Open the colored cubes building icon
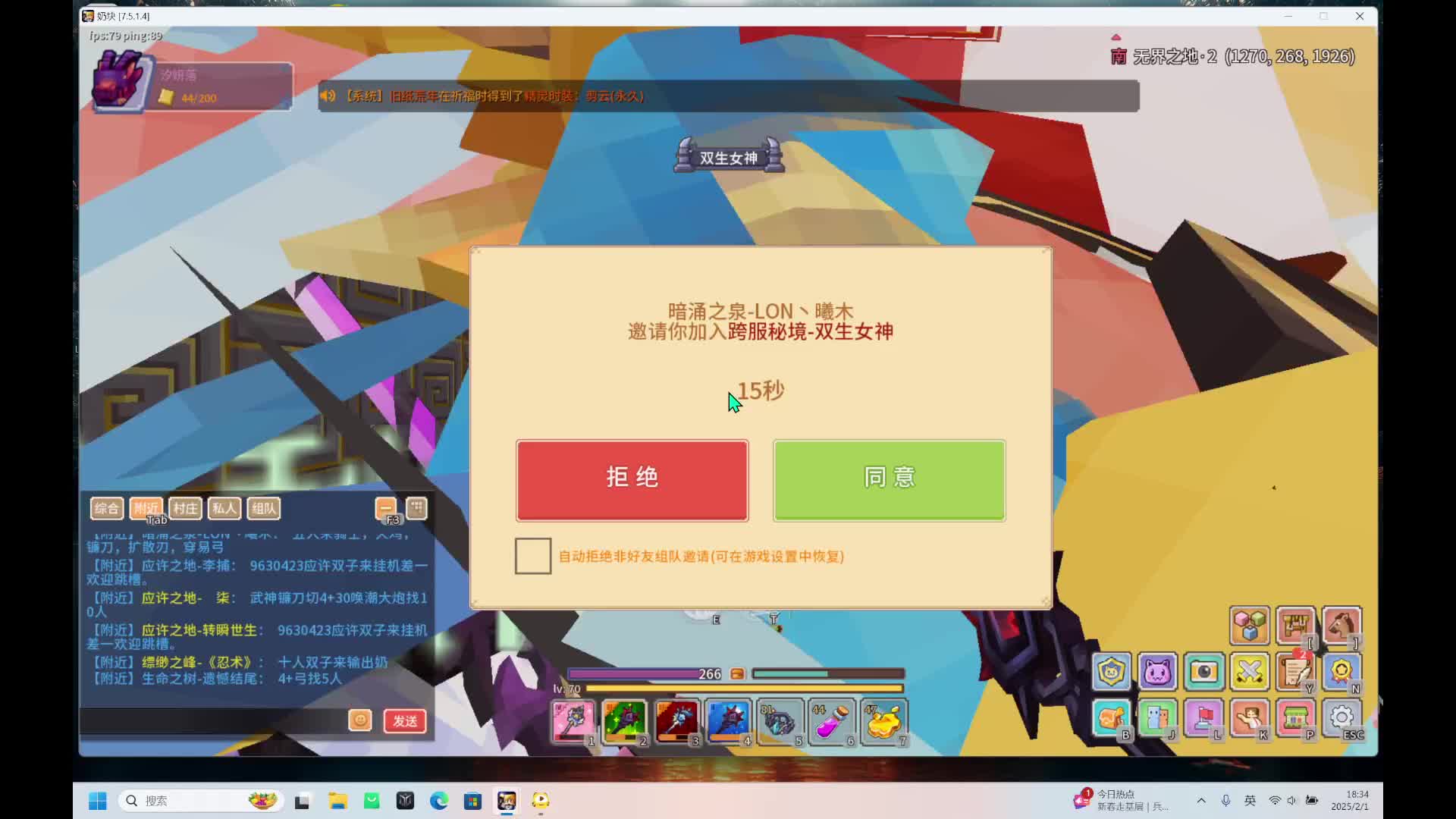1456x819 pixels. 1249,626
